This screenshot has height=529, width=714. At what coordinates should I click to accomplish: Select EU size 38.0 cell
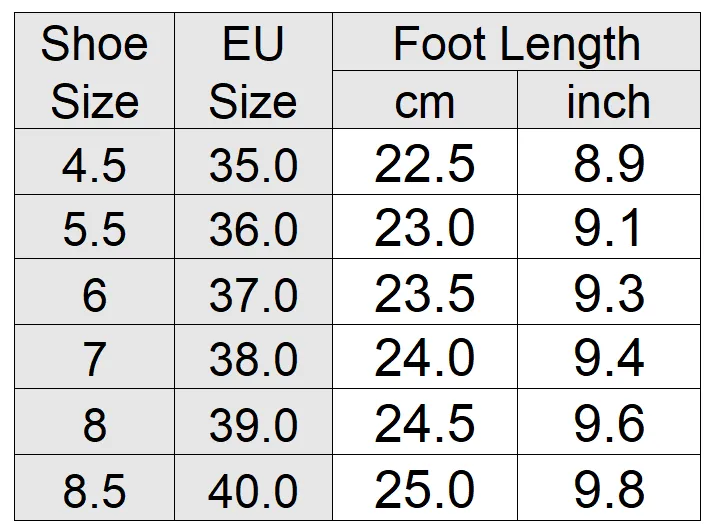tap(253, 356)
